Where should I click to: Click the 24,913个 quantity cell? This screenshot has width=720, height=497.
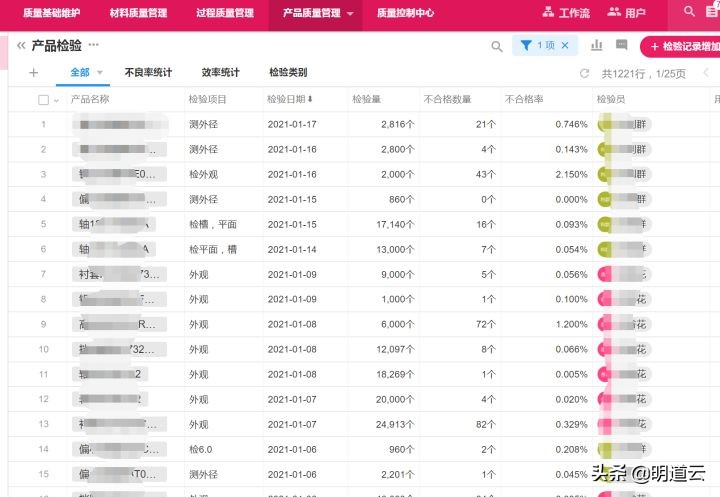395,424
